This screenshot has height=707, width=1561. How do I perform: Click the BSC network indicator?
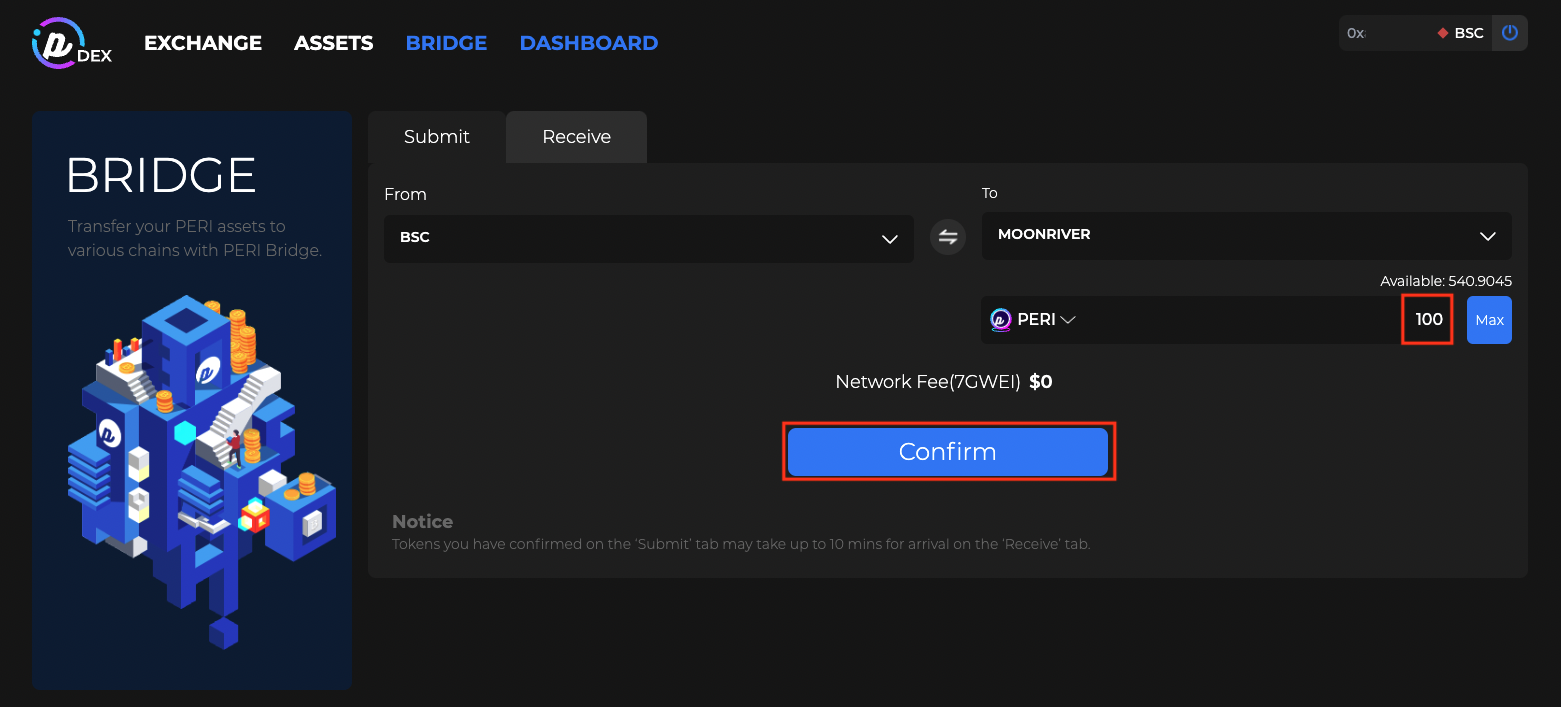point(1460,33)
